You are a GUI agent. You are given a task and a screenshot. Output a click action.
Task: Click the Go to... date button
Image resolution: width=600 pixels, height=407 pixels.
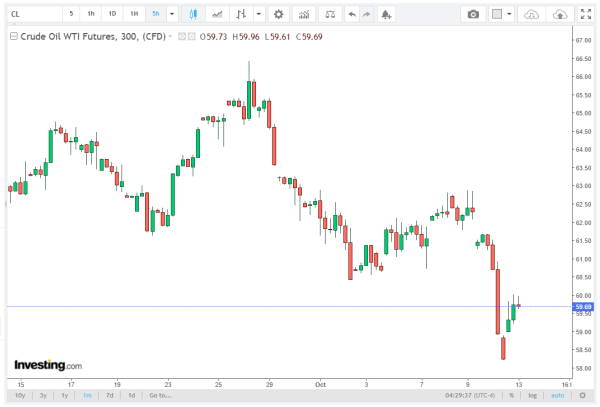[x=158, y=395]
